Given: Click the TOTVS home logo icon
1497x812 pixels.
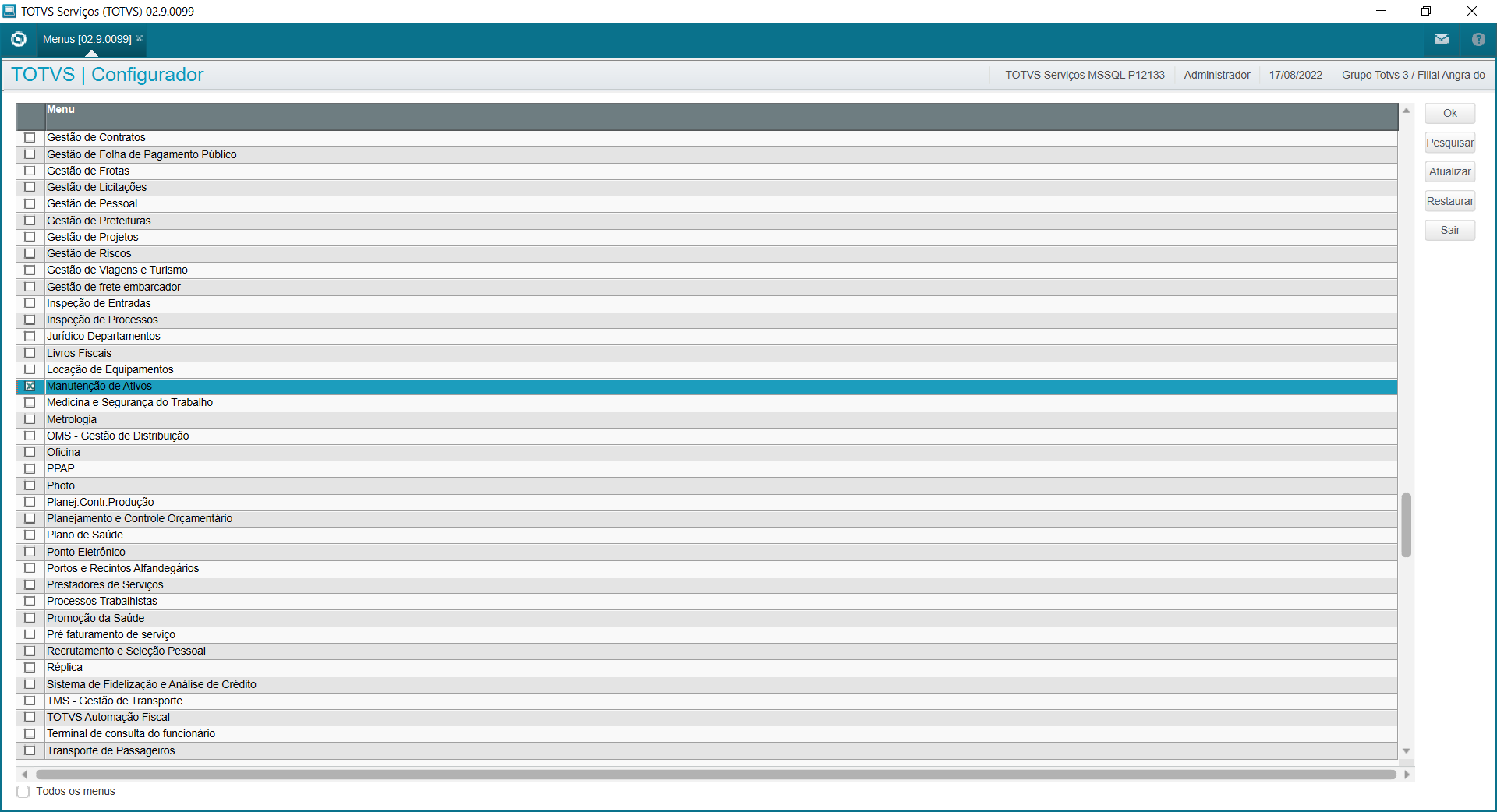Looking at the screenshot, I should click(19, 39).
